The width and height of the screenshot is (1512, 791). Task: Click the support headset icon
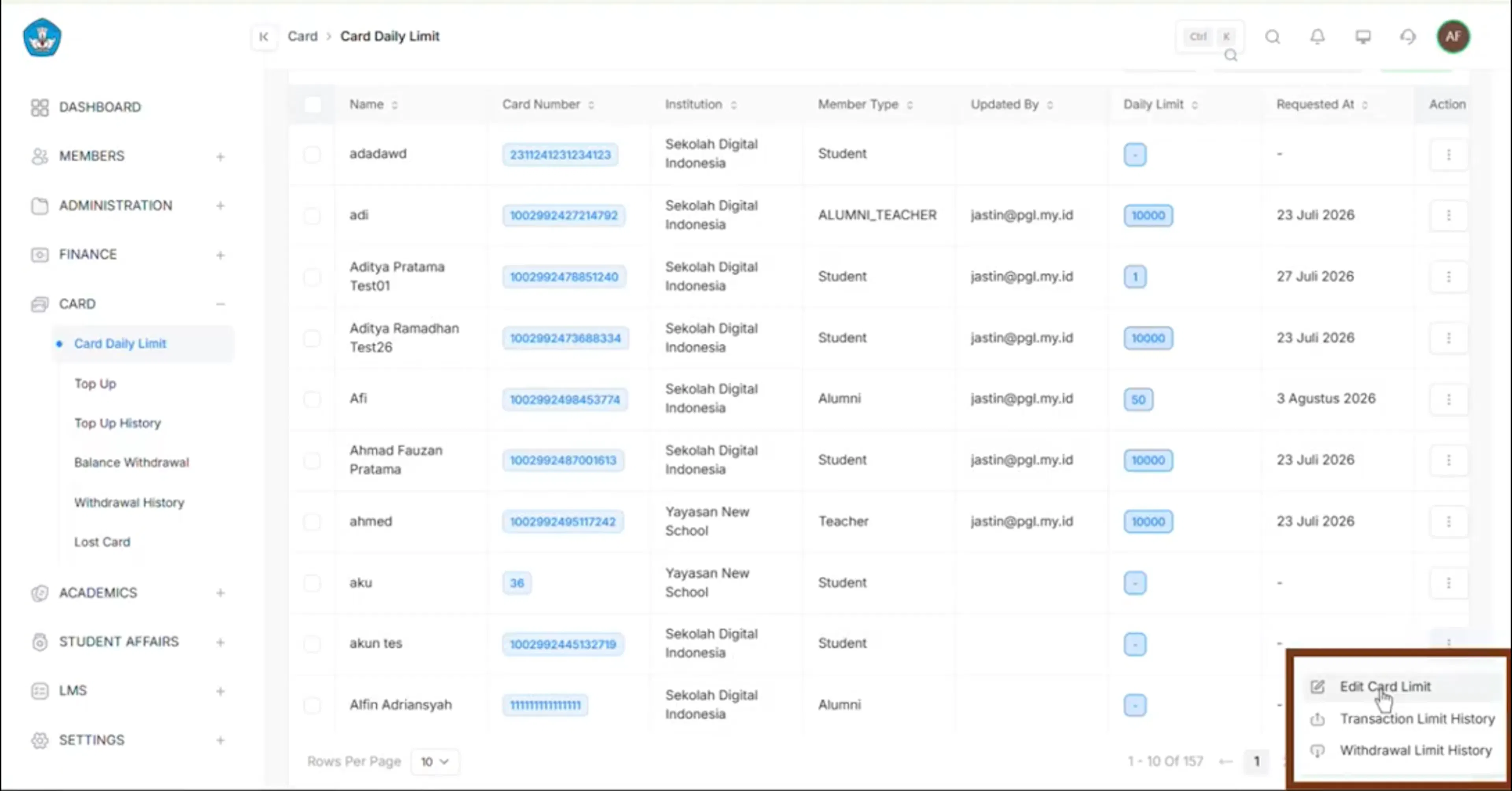[1408, 37]
